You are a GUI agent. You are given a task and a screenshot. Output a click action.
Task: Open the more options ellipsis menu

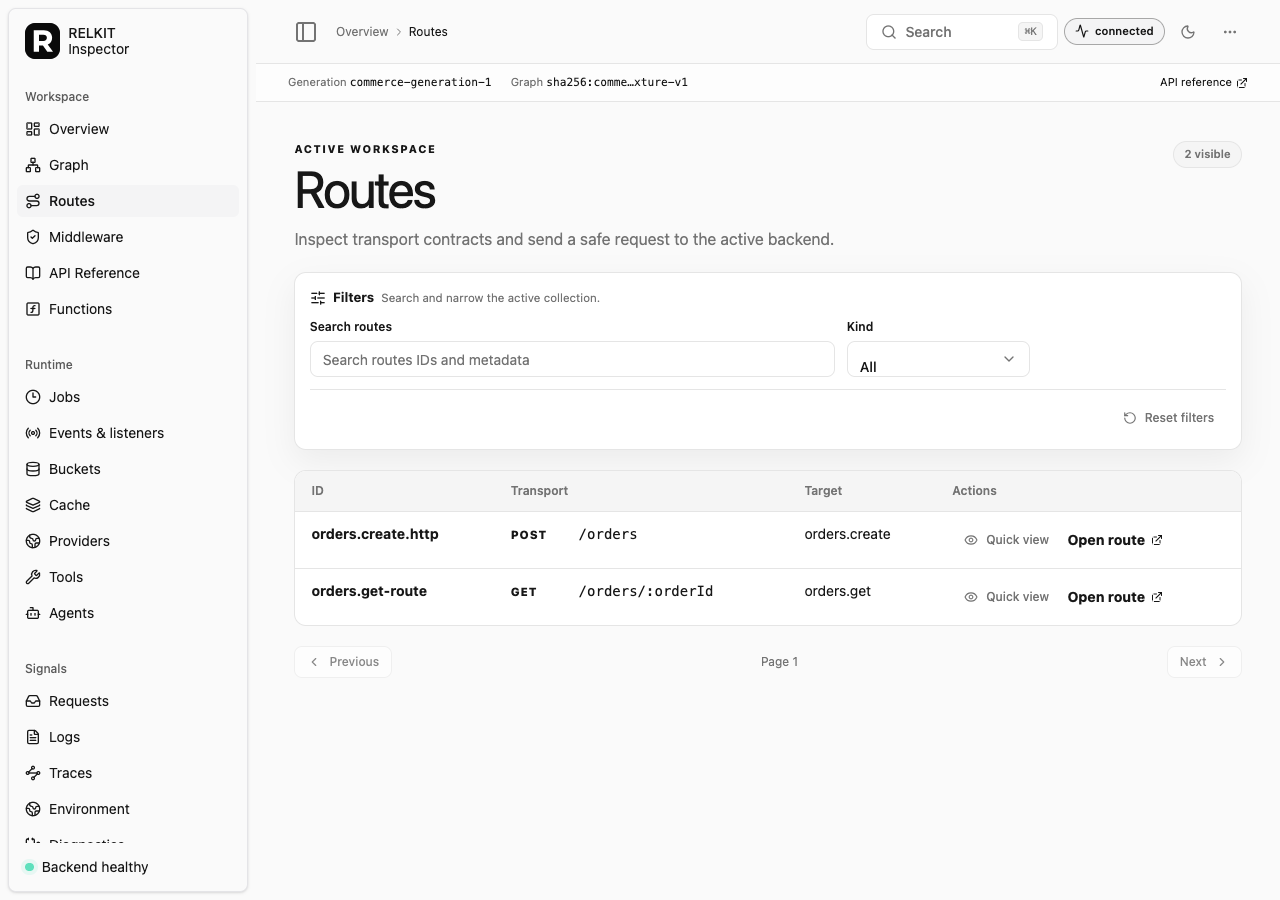click(1230, 32)
